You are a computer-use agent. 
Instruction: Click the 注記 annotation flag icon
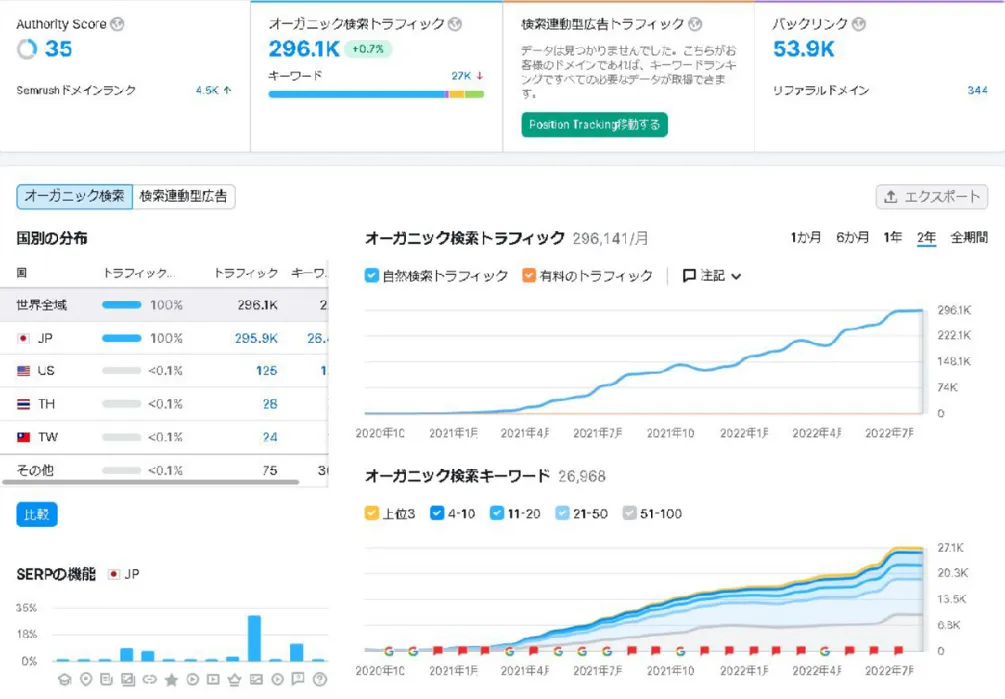click(x=688, y=275)
